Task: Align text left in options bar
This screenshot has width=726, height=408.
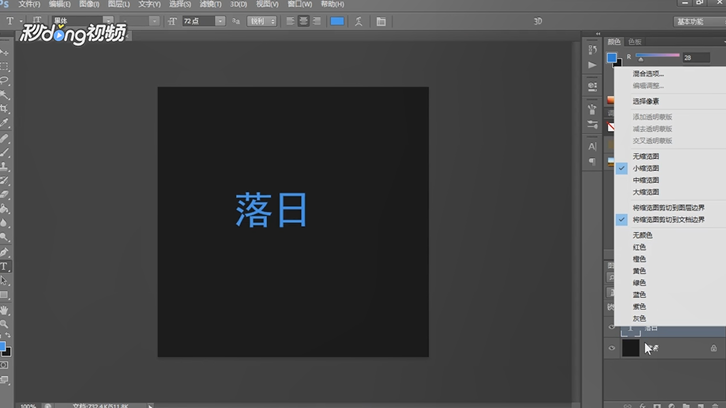Action: 290,21
